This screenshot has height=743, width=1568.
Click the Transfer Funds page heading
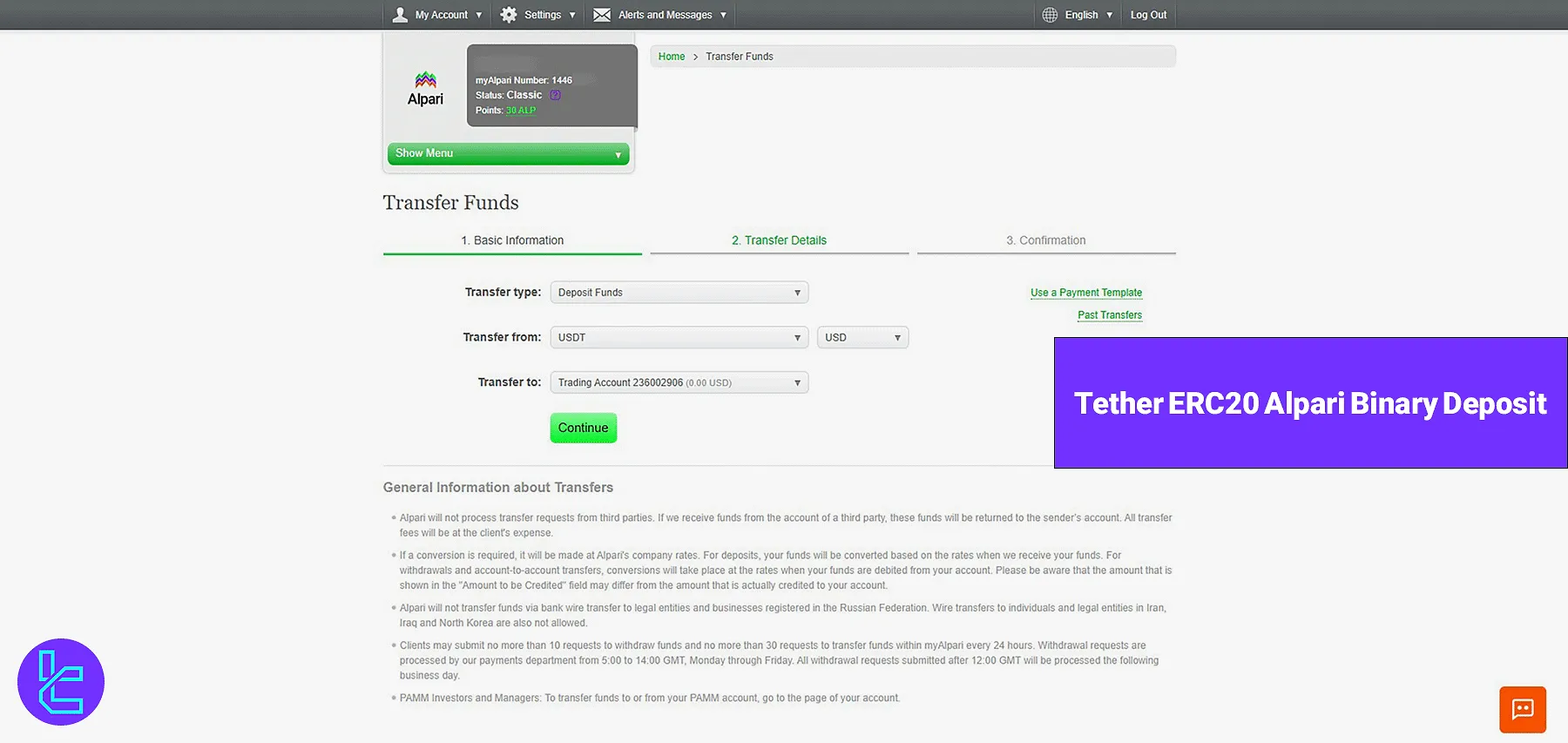[451, 202]
